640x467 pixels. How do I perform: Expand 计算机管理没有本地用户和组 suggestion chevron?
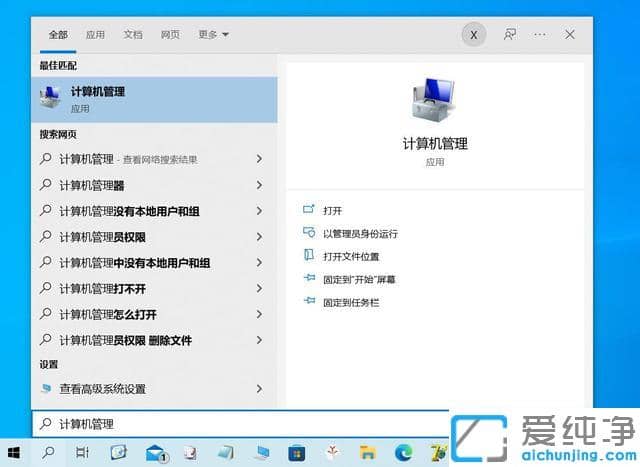pyautogui.click(x=259, y=211)
